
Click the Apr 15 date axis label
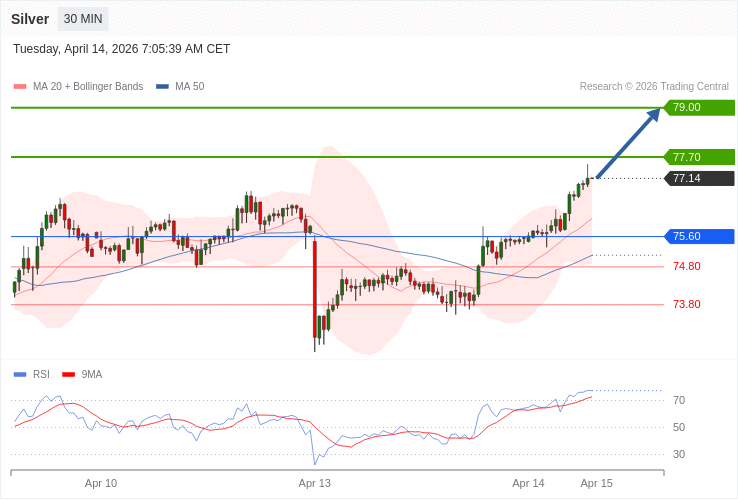pyautogui.click(x=597, y=484)
